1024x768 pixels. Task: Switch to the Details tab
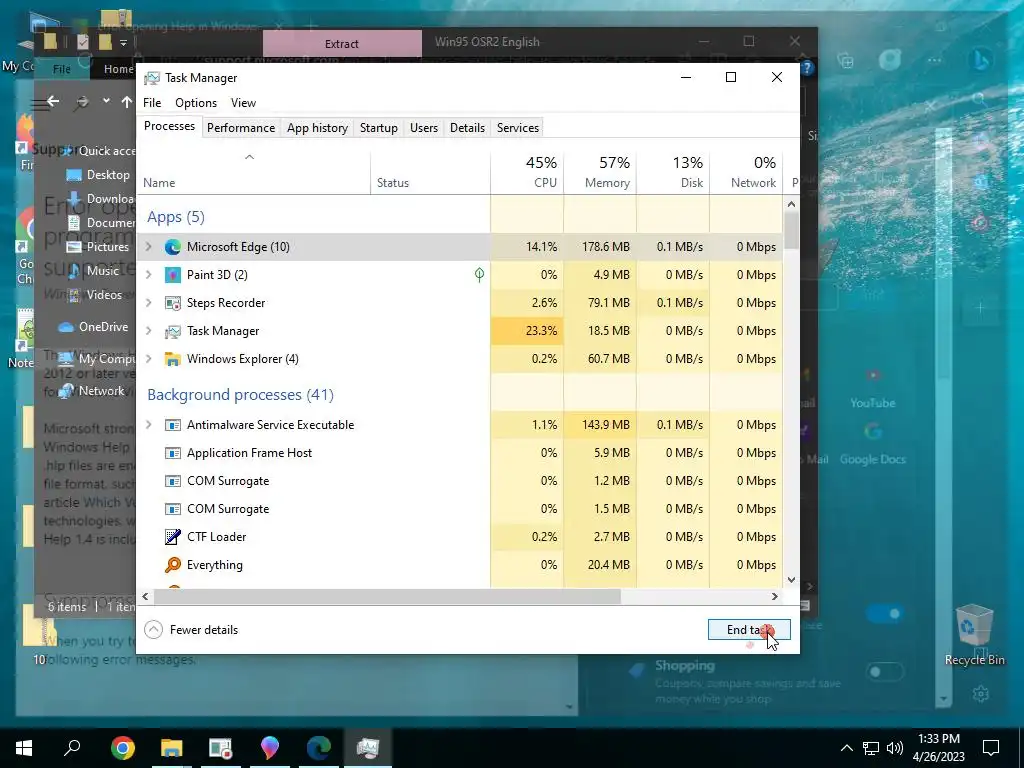(x=468, y=128)
